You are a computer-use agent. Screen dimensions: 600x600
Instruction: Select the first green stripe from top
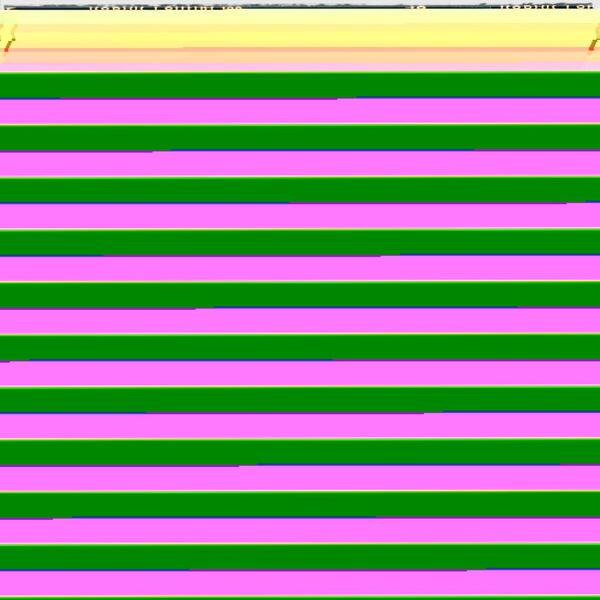pos(300,85)
